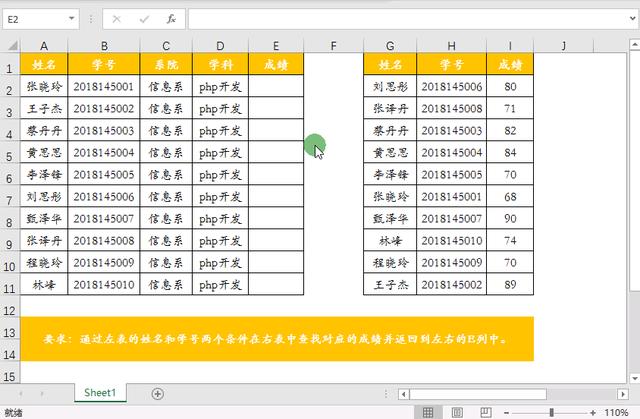The height and width of the screenshot is (419, 640).
Task: Select column F header
Action: (x=333, y=46)
